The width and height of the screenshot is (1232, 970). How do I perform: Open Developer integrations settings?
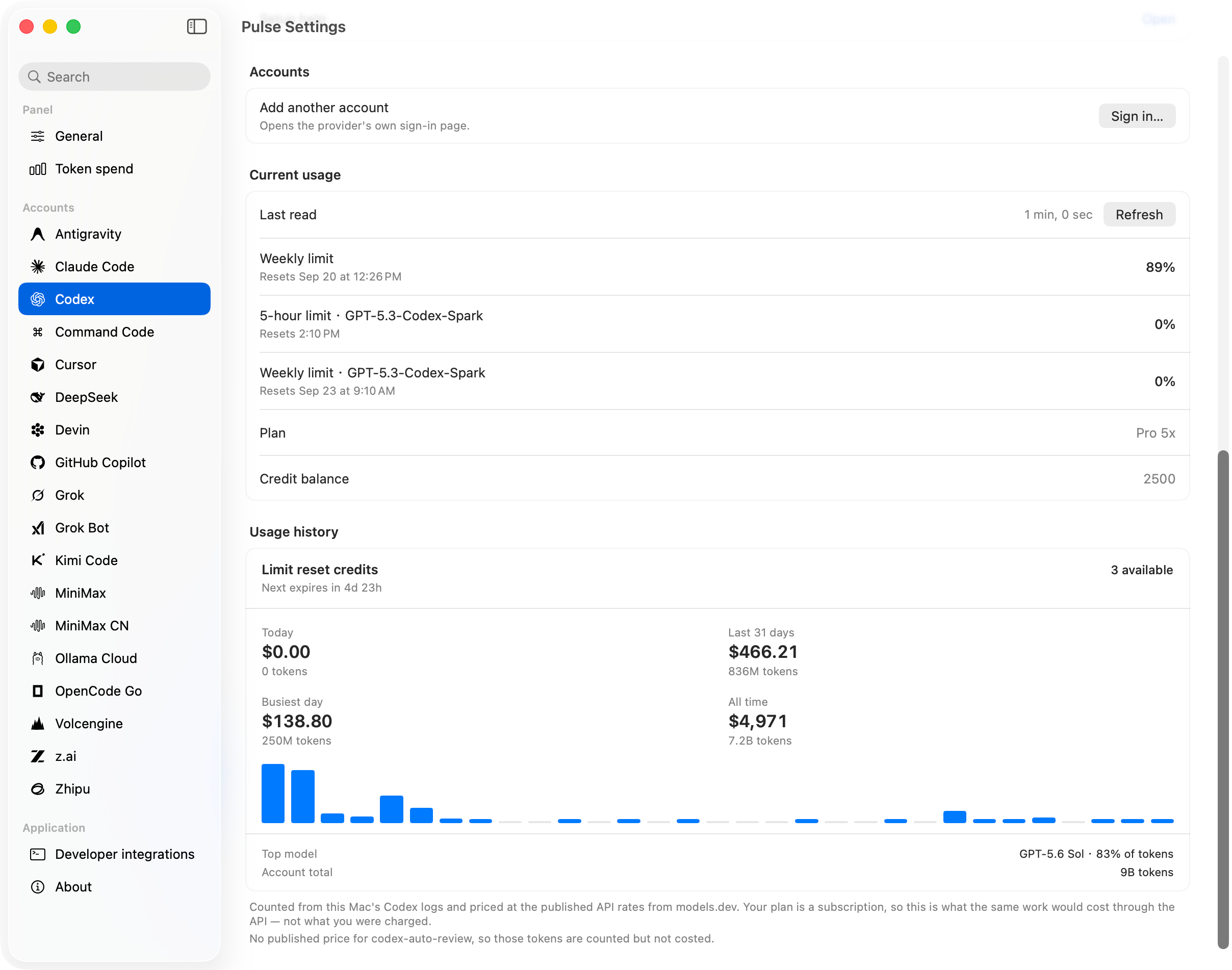[x=114, y=854]
